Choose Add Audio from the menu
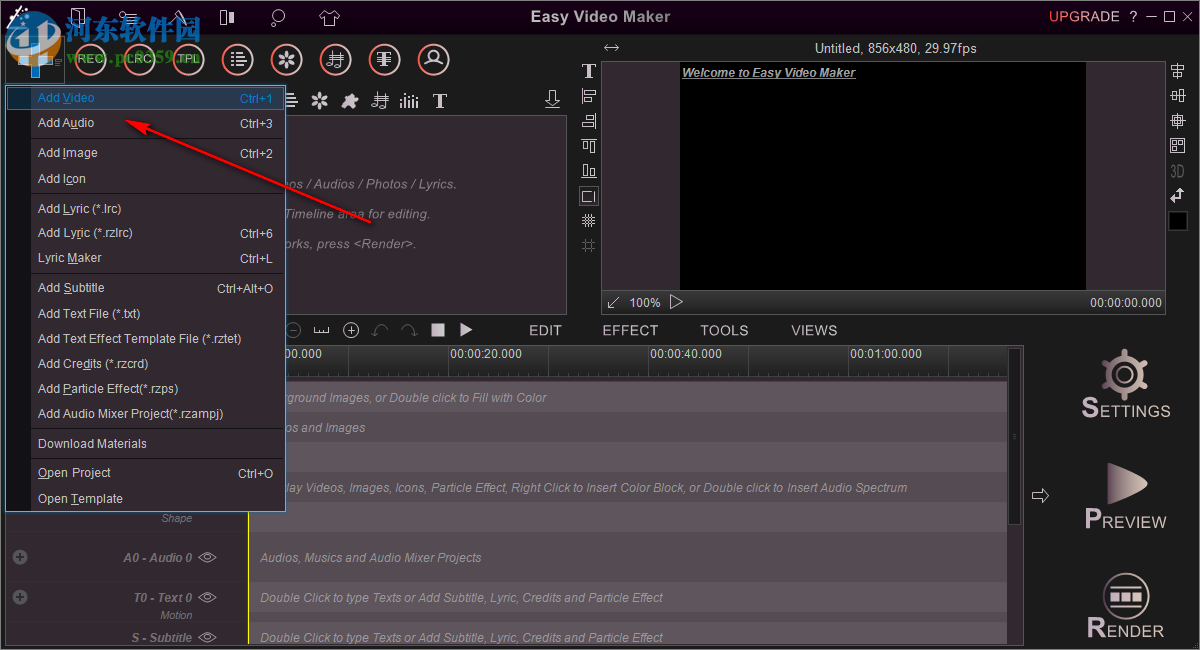1200x650 pixels. (67, 122)
